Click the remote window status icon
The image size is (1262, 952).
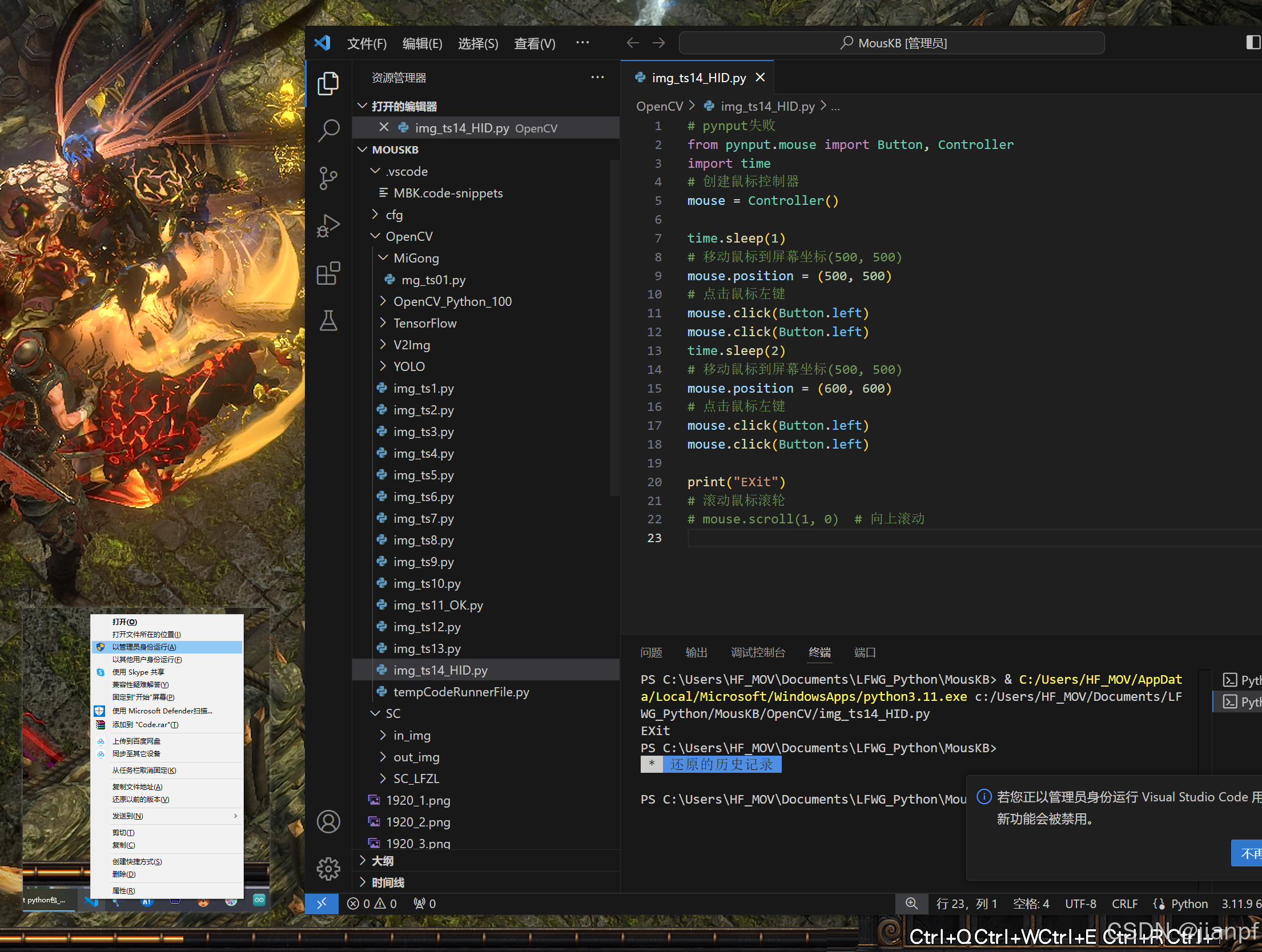(x=321, y=903)
